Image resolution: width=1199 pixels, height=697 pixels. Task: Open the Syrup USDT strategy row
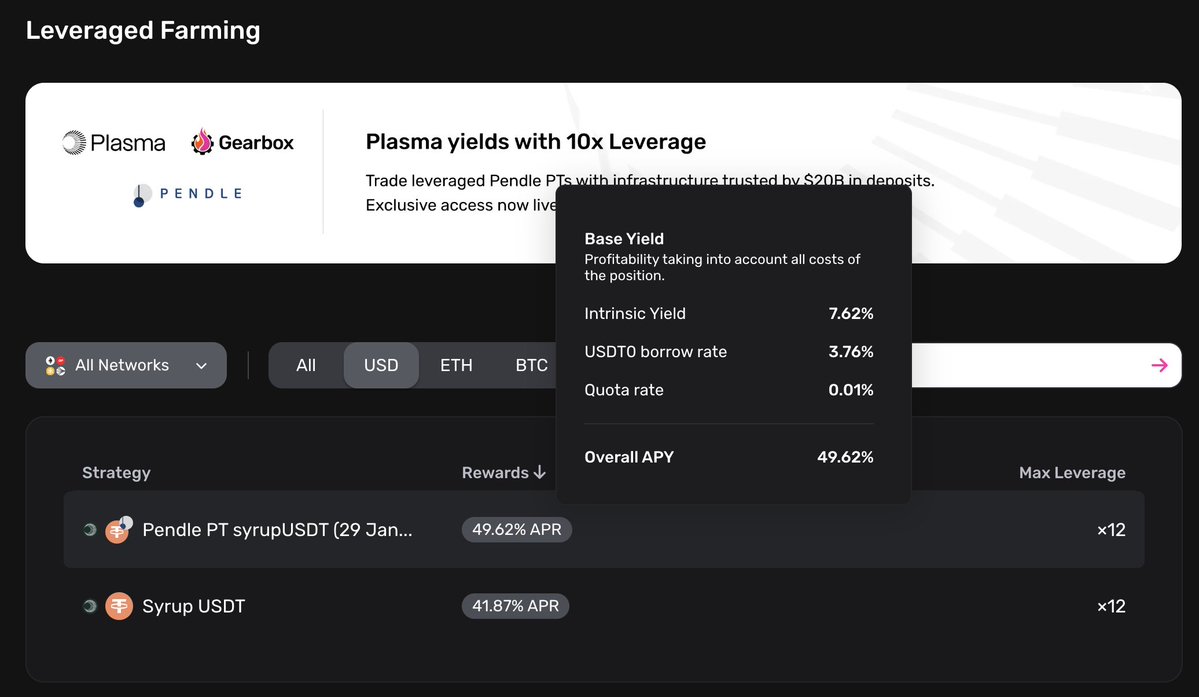pyautogui.click(x=194, y=606)
